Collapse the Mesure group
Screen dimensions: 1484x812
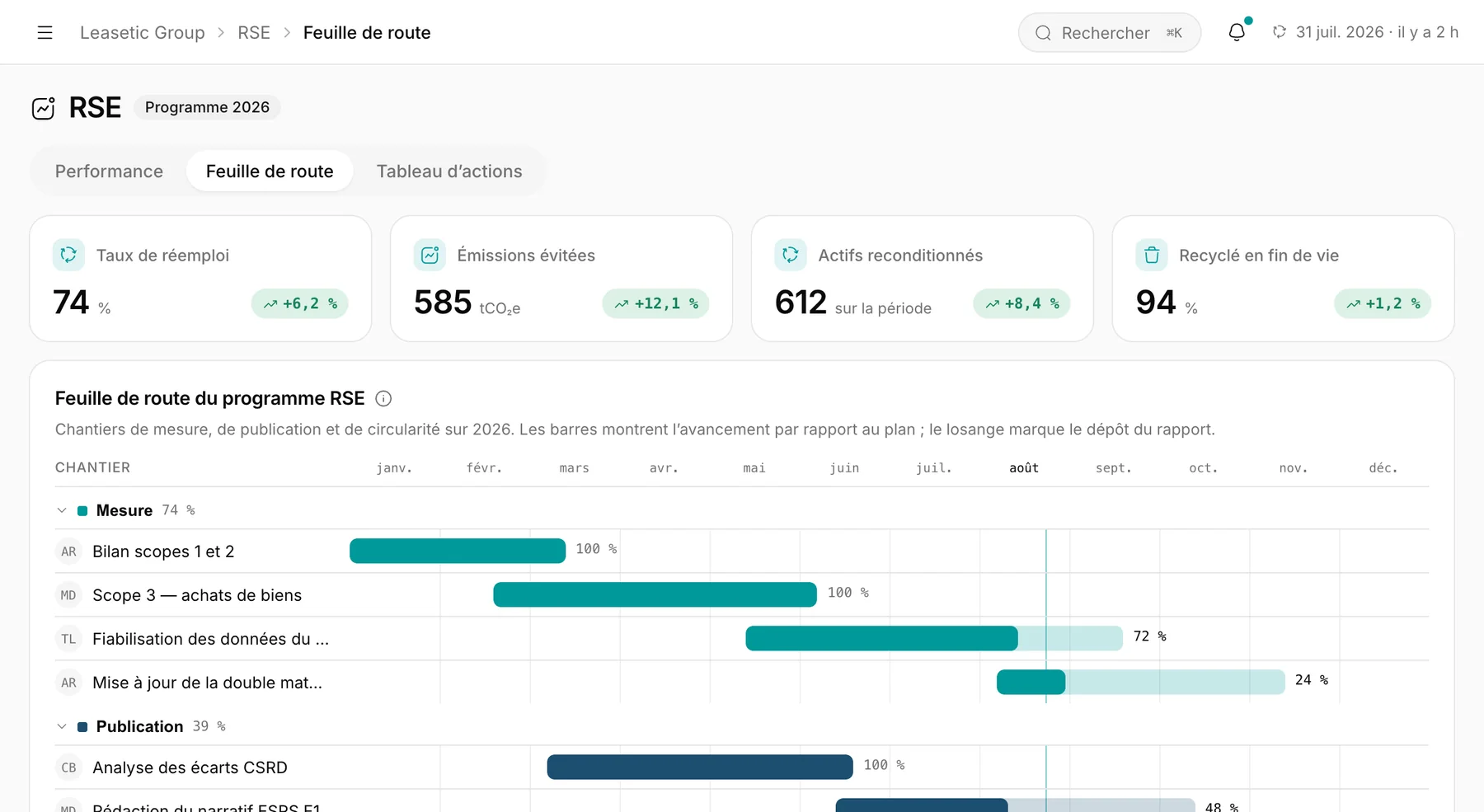62,510
